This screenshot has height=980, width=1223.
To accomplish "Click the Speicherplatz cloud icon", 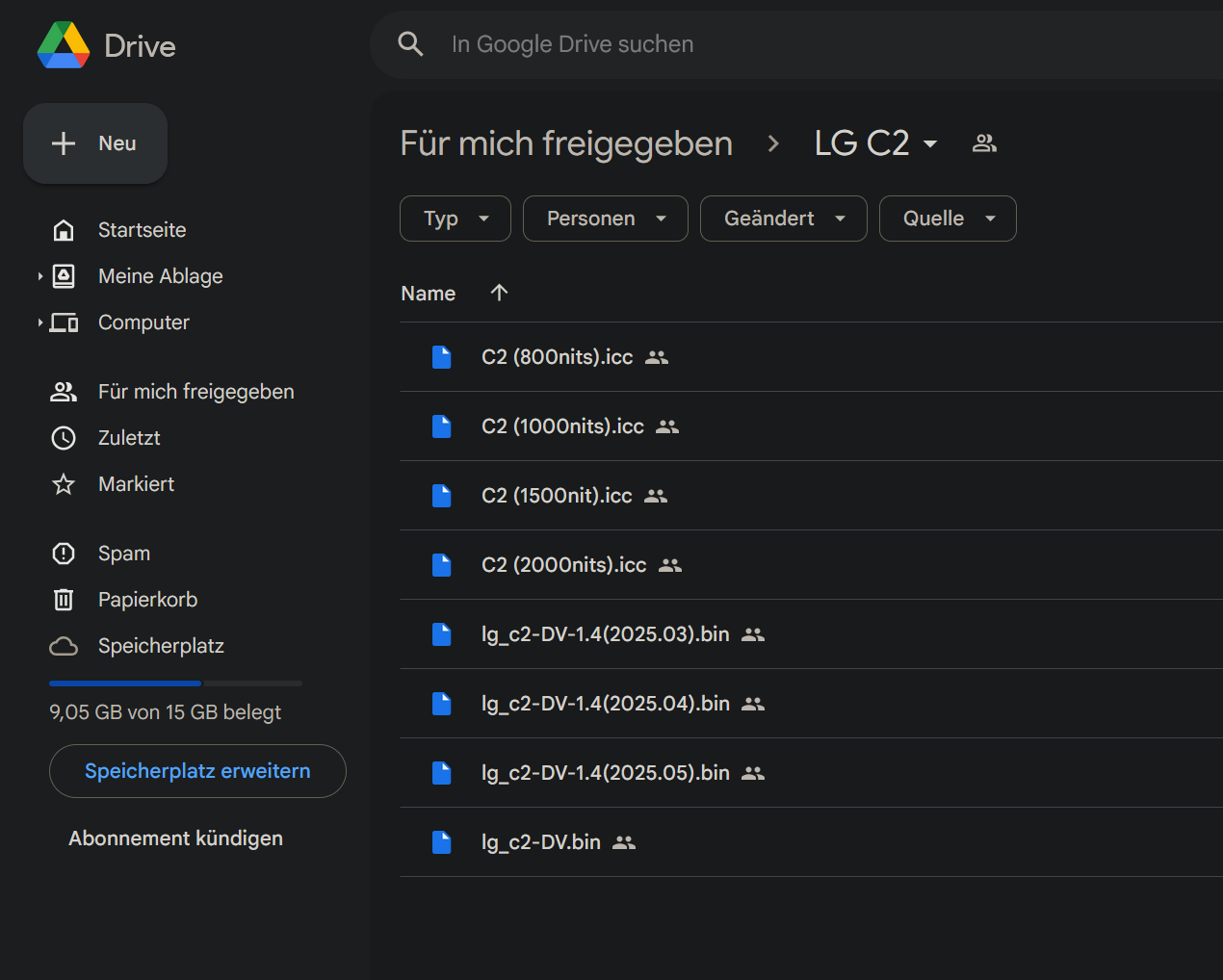I will (x=63, y=645).
